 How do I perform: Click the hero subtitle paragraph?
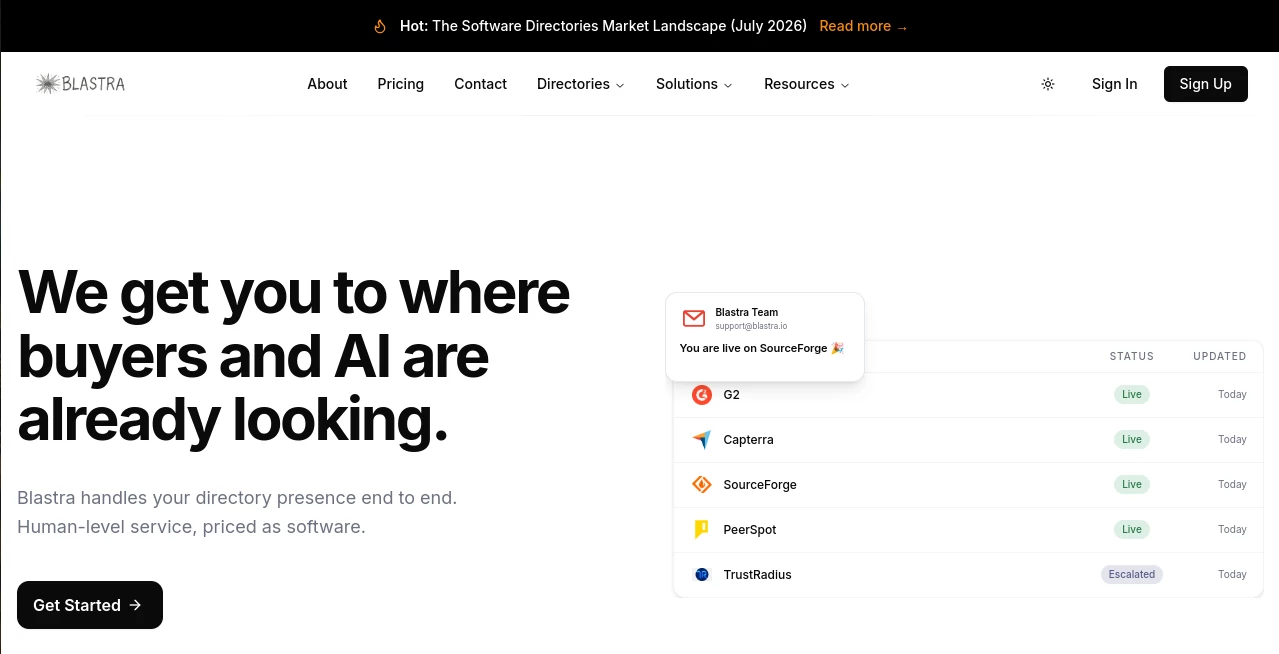237,512
